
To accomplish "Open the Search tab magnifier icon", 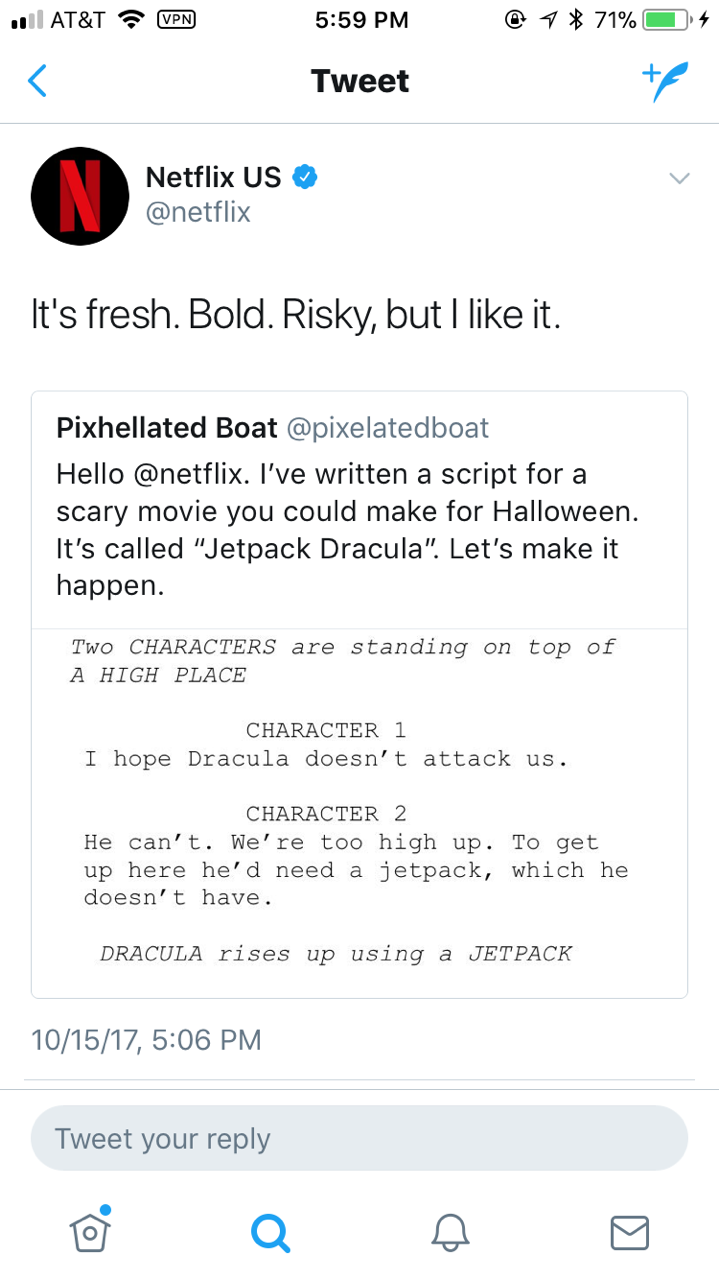I will pos(270,1231).
